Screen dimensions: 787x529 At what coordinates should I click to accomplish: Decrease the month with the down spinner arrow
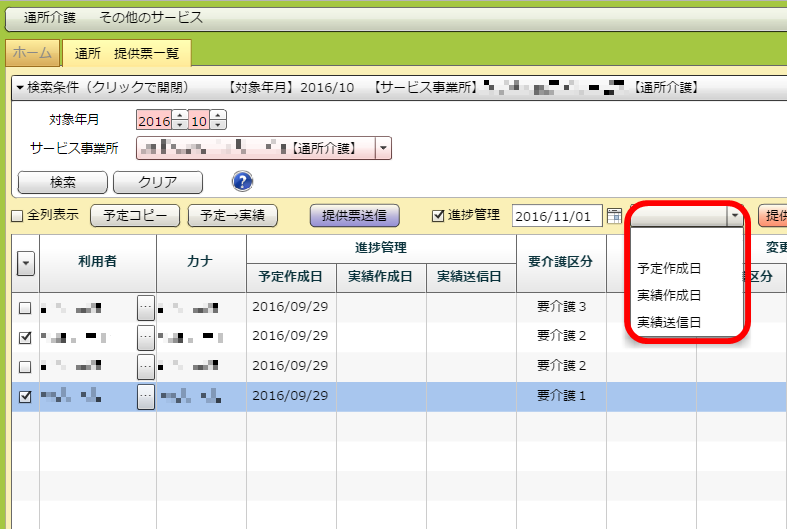tap(218, 126)
